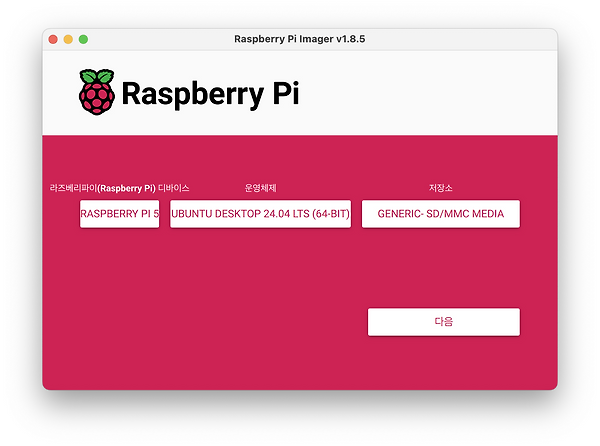Maximize the window using green button
600x446 pixels.
(83, 39)
